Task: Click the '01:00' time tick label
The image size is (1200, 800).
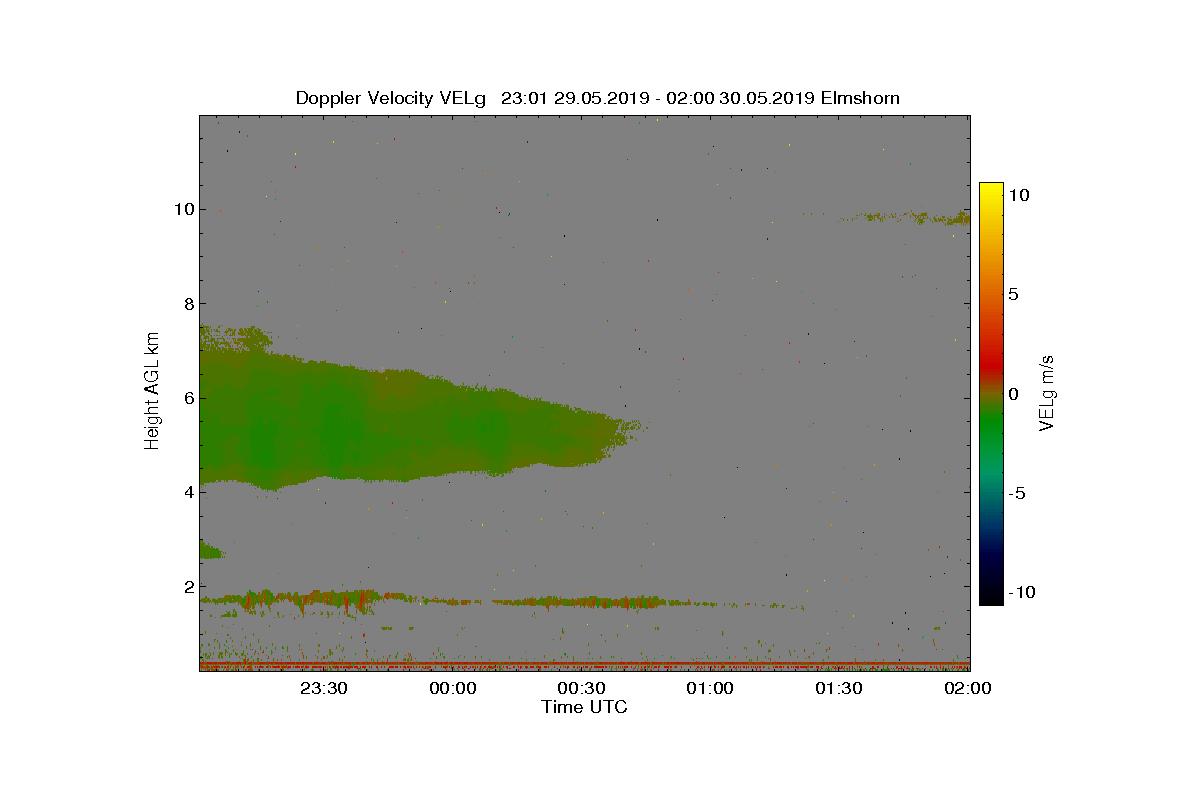Action: [711, 688]
